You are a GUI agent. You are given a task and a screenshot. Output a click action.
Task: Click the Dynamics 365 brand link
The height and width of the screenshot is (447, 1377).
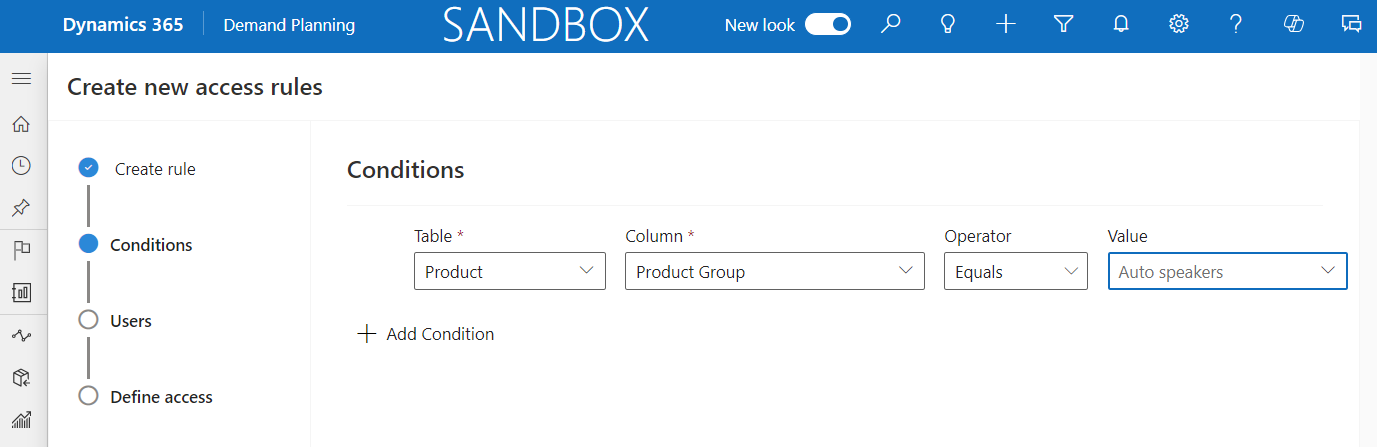tap(123, 25)
